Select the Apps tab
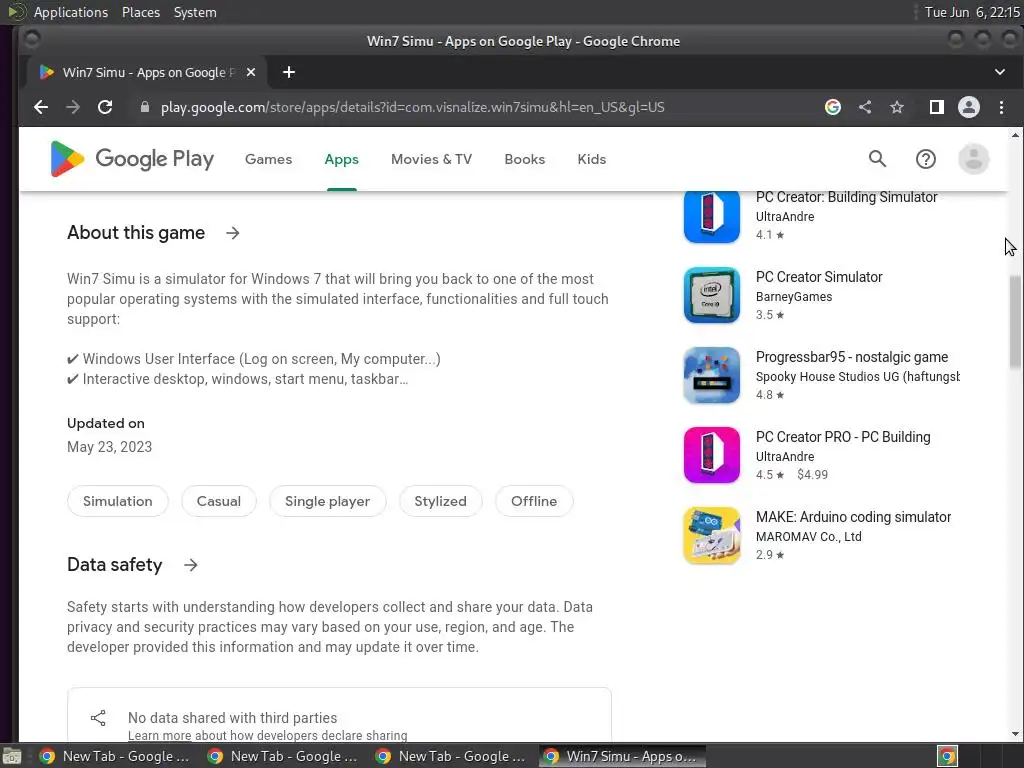The height and width of the screenshot is (768, 1024). [342, 159]
